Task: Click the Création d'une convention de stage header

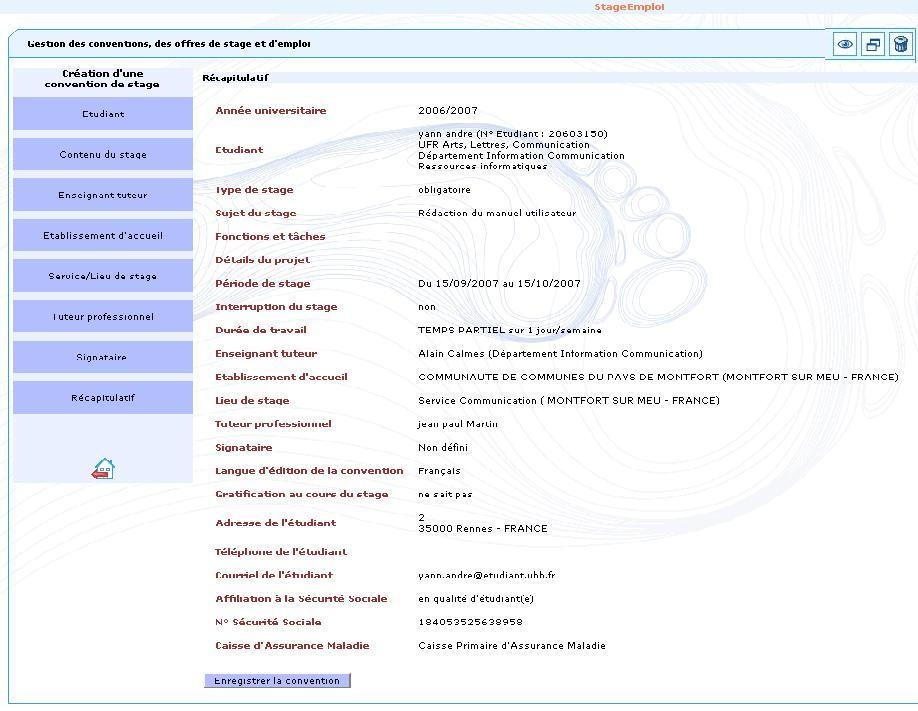Action: click(102, 79)
